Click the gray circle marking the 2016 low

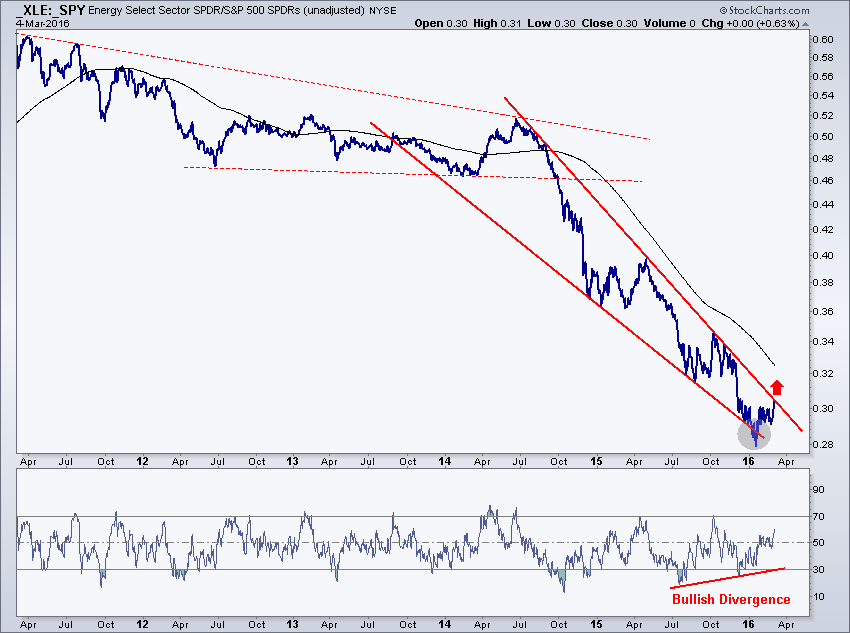click(x=754, y=431)
